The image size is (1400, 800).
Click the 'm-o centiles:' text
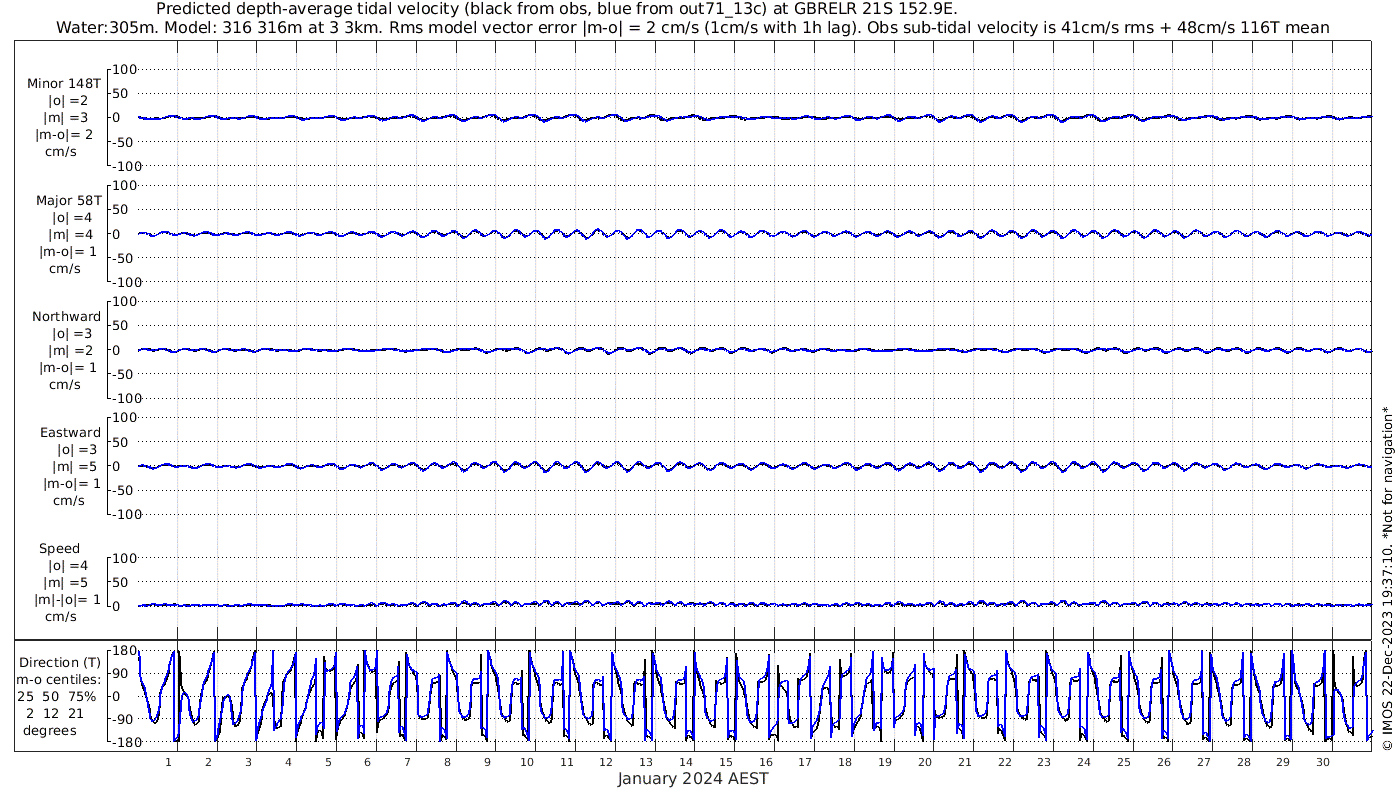pyautogui.click(x=58, y=680)
